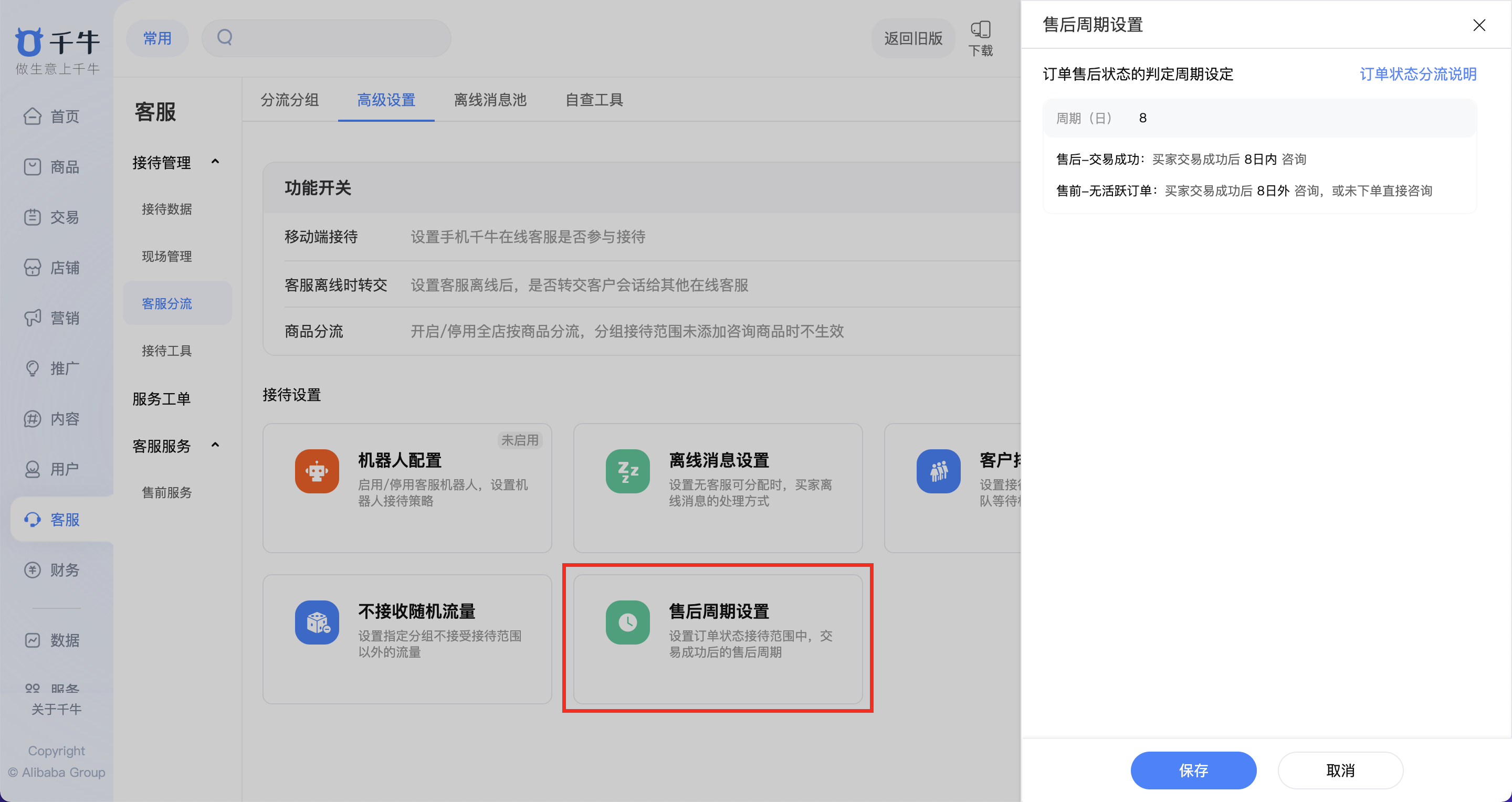Image resolution: width=1512 pixels, height=802 pixels.
Task: Collapse the 接待管理 section
Action: pos(215,162)
